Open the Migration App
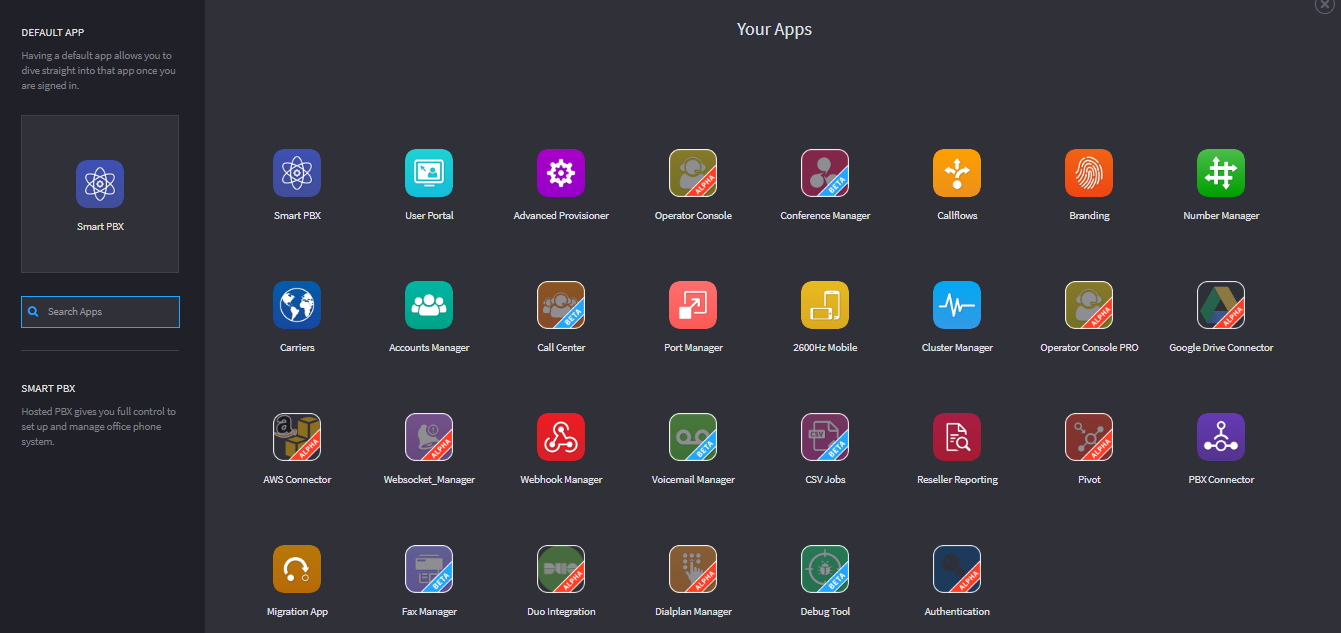 [x=297, y=569]
